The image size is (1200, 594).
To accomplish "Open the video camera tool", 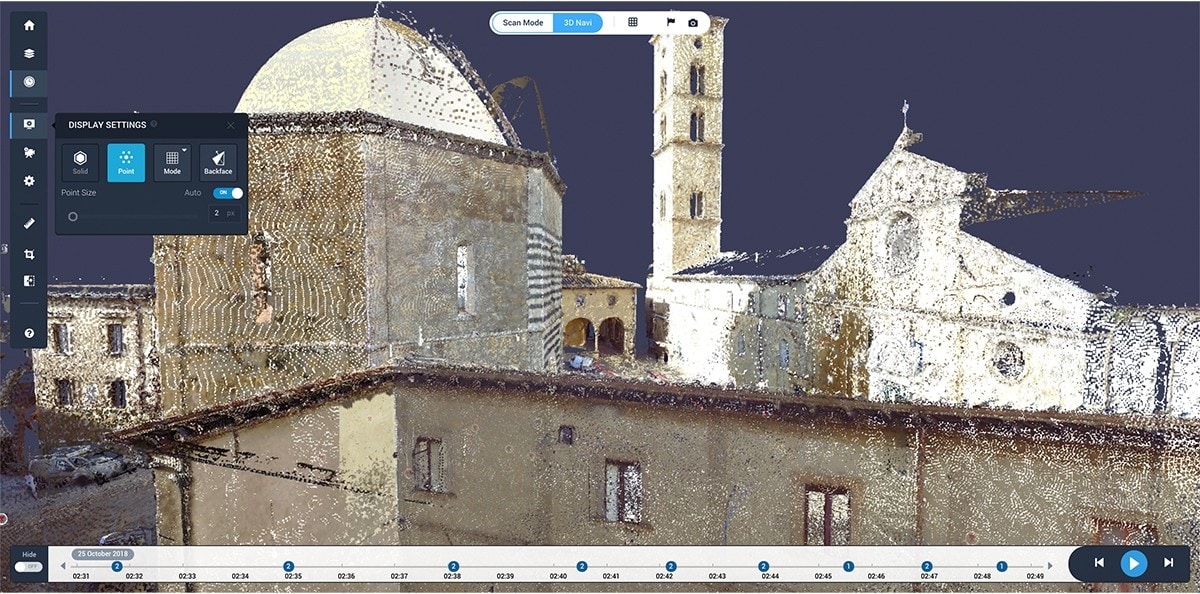I will (x=29, y=153).
